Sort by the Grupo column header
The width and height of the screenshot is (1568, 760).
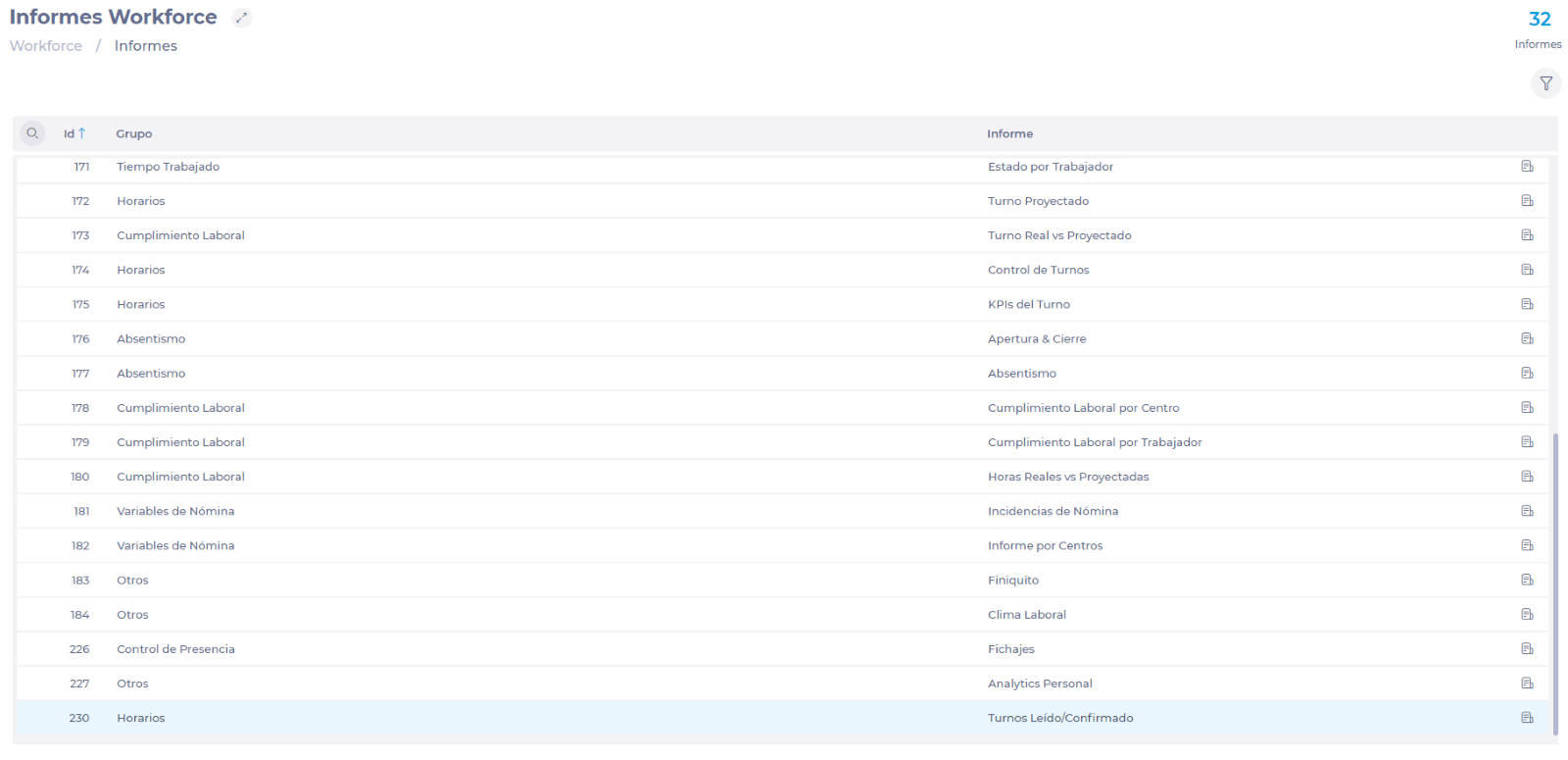pyautogui.click(x=134, y=133)
